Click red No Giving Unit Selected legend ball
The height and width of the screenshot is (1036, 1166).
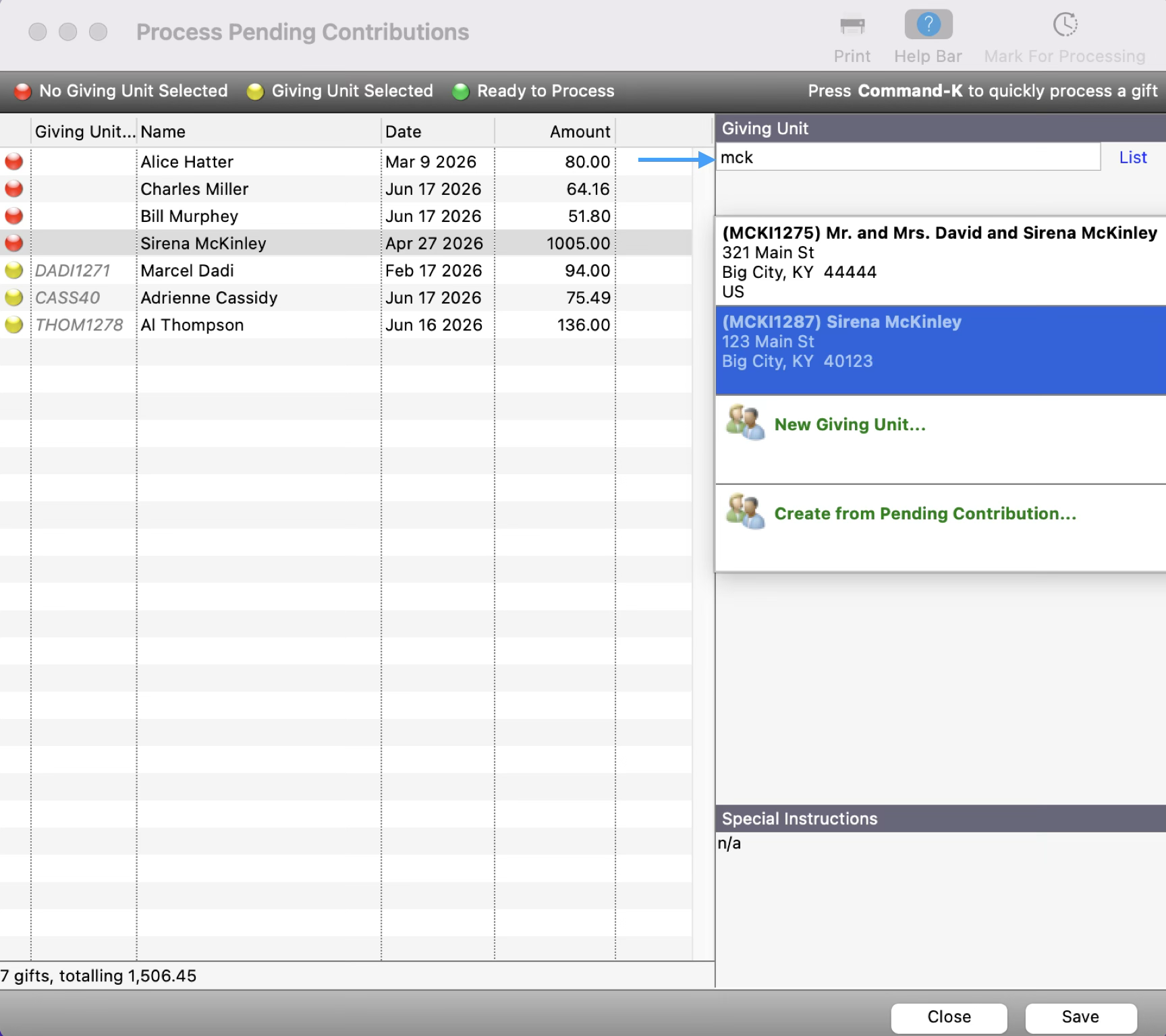tap(22, 91)
